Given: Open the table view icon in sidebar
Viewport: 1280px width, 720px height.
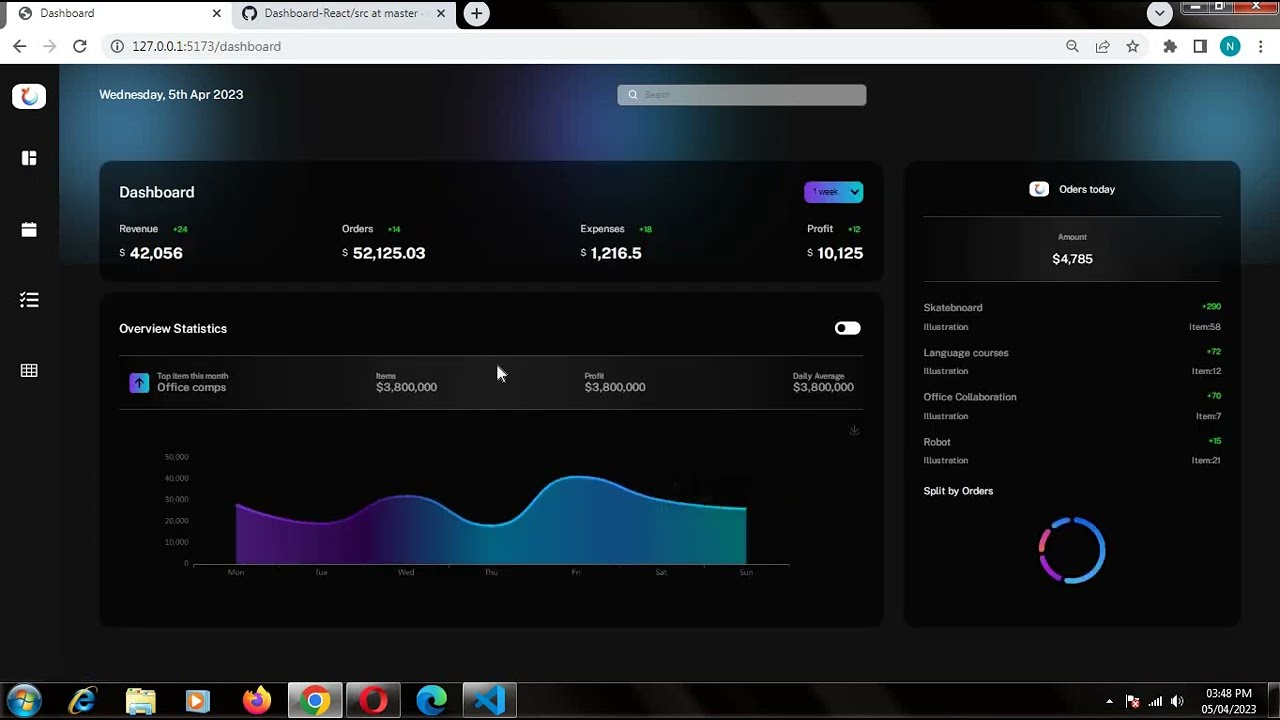Looking at the screenshot, I should (x=29, y=370).
